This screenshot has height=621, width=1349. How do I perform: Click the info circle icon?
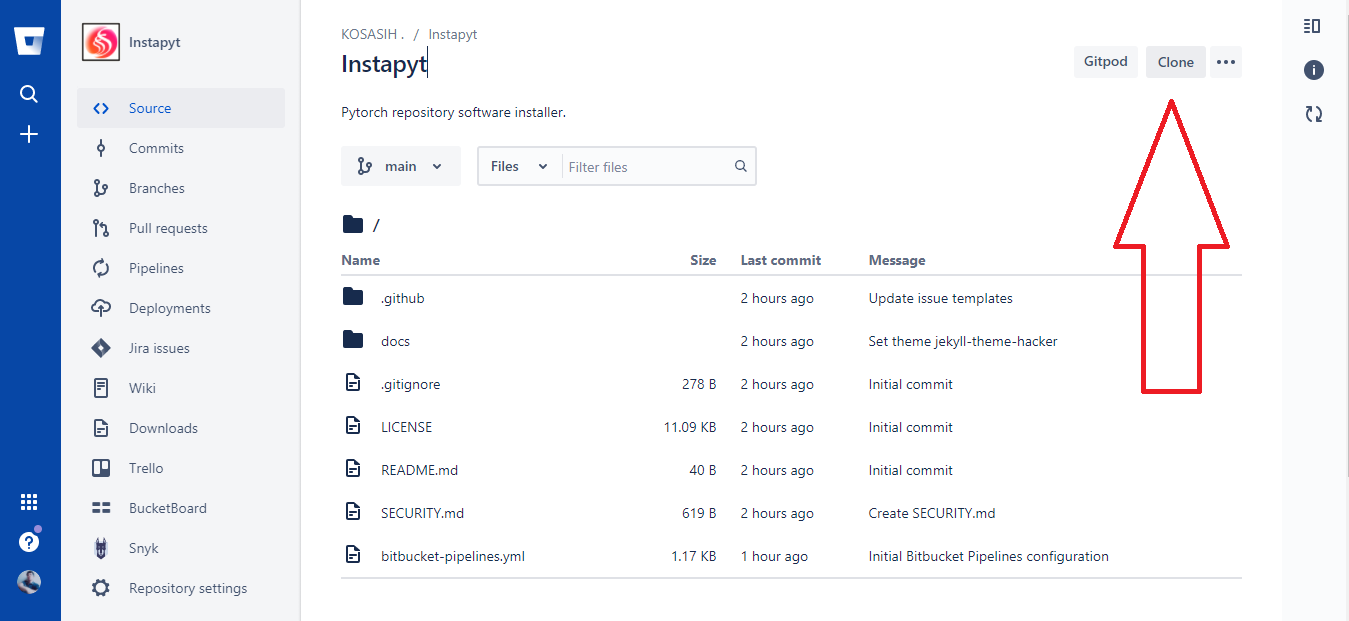tap(1314, 70)
